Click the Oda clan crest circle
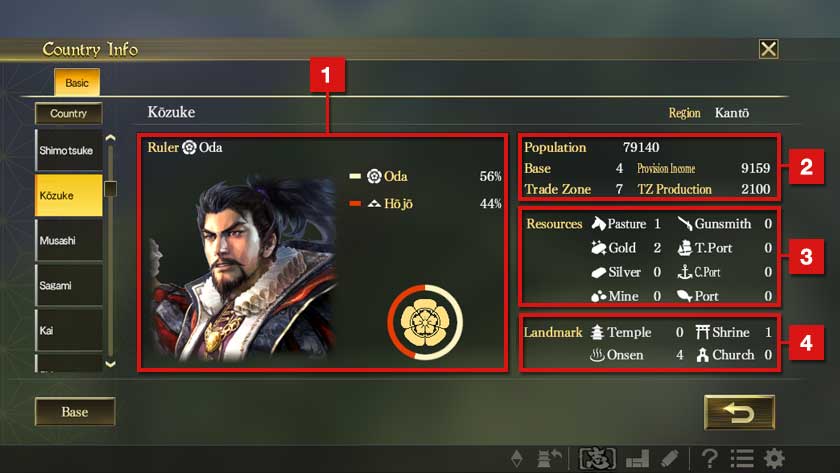Image resolution: width=840 pixels, height=473 pixels. [x=425, y=322]
